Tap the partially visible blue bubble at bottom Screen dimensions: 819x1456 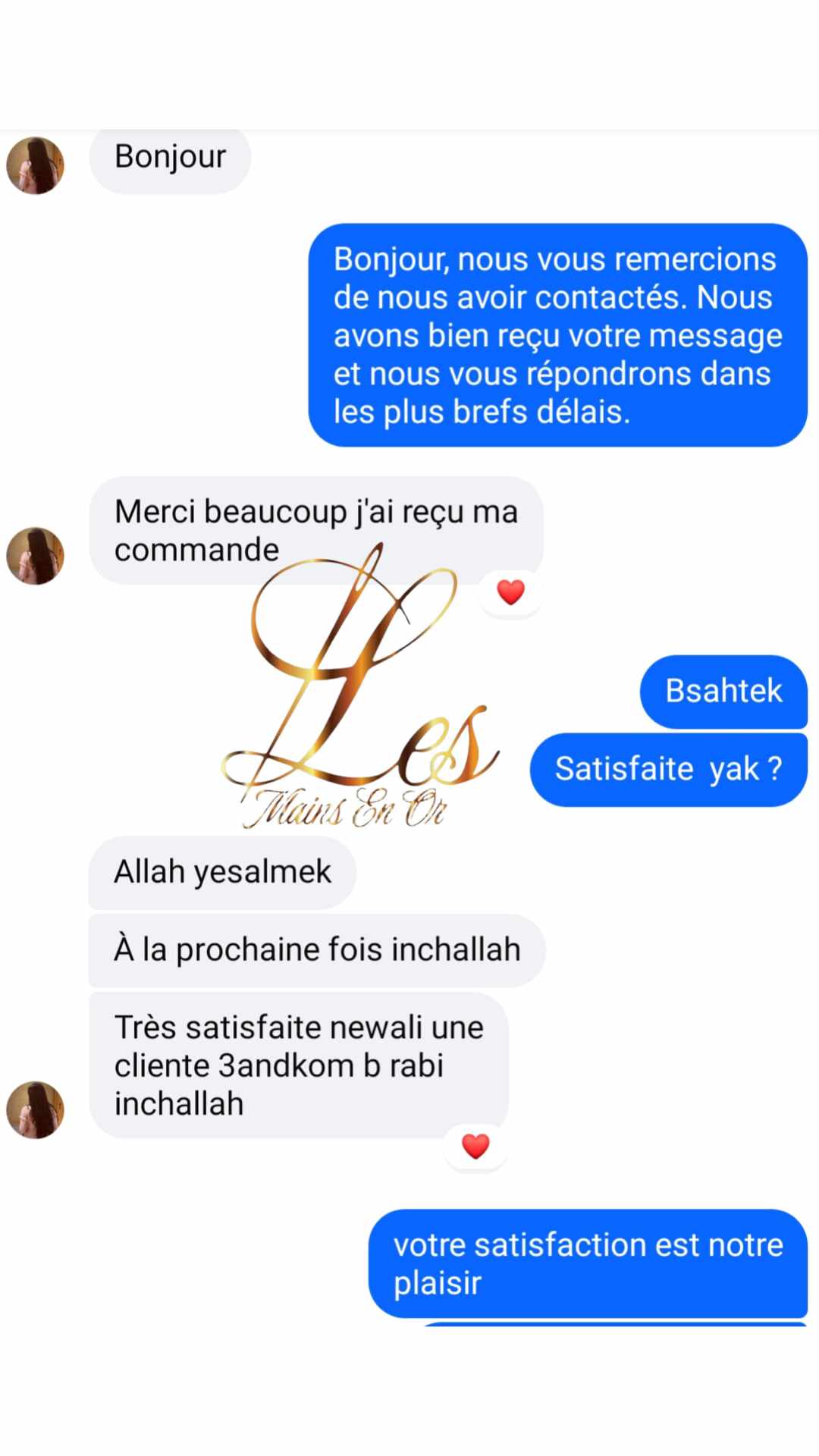[x=614, y=1324]
